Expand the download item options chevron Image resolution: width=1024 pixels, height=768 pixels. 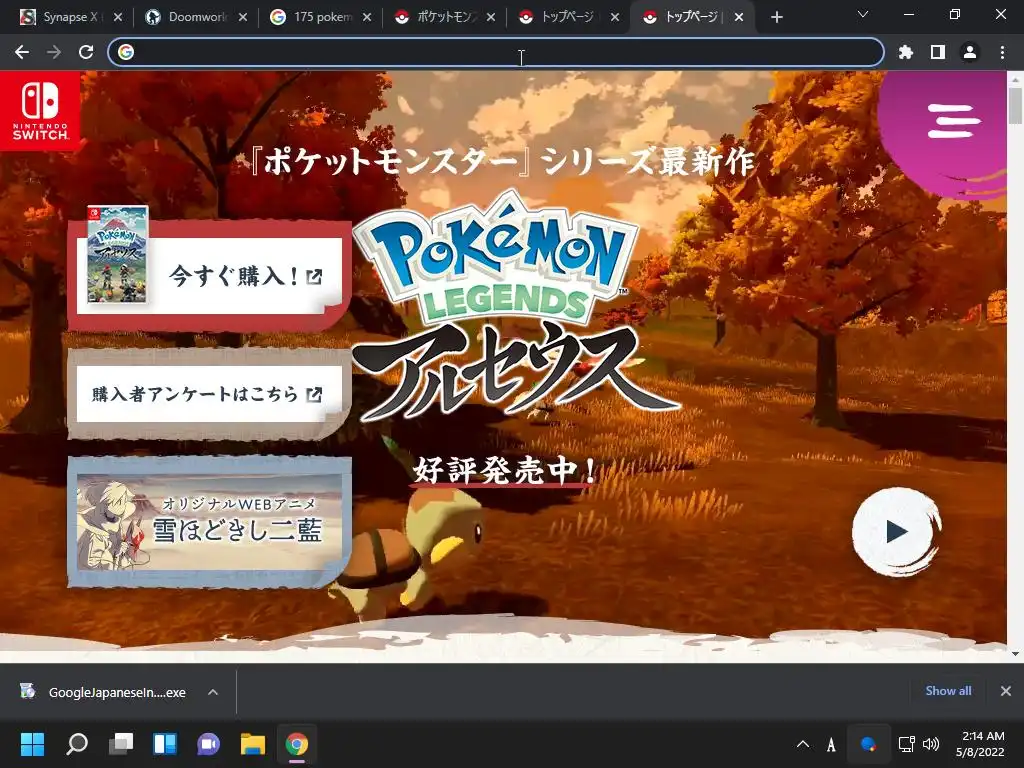[213, 692]
